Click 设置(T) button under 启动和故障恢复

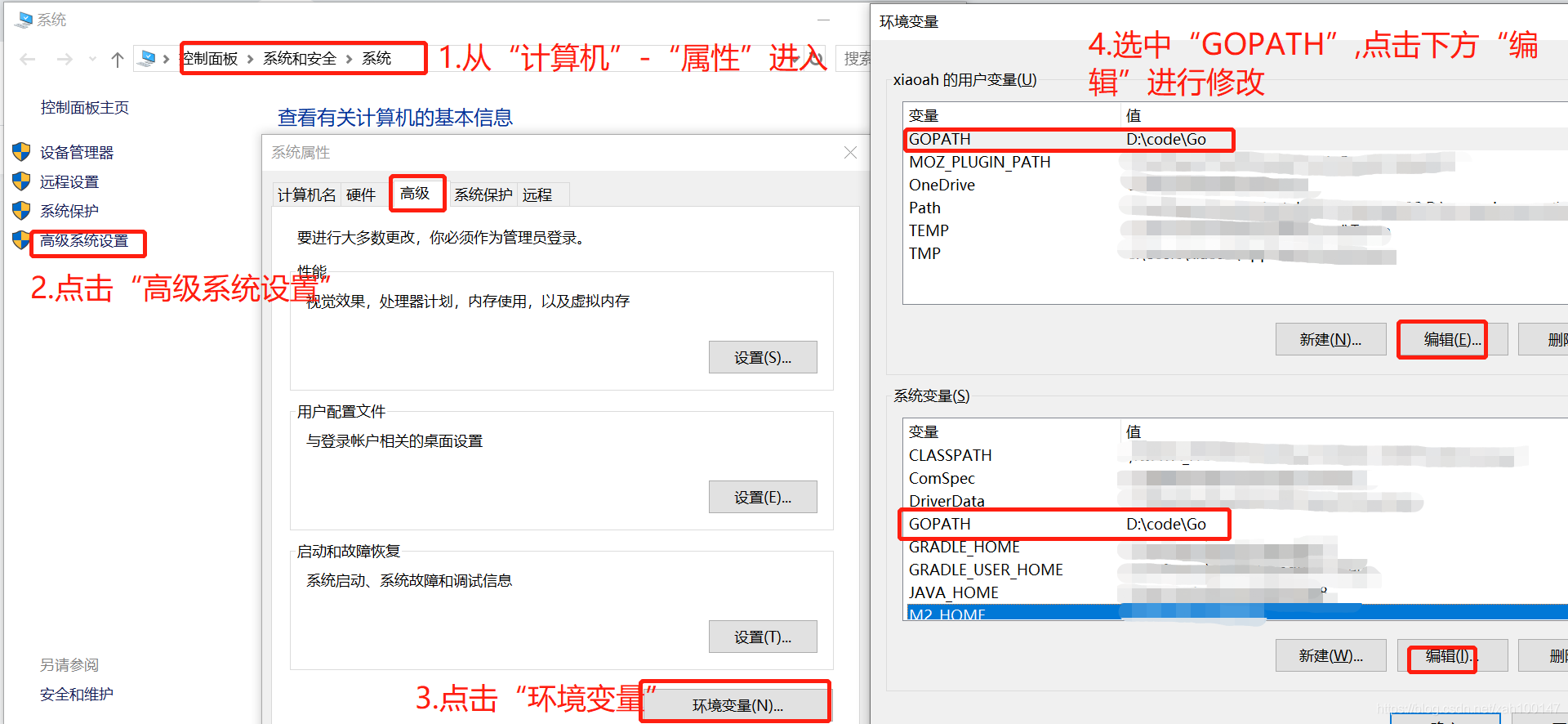(763, 637)
